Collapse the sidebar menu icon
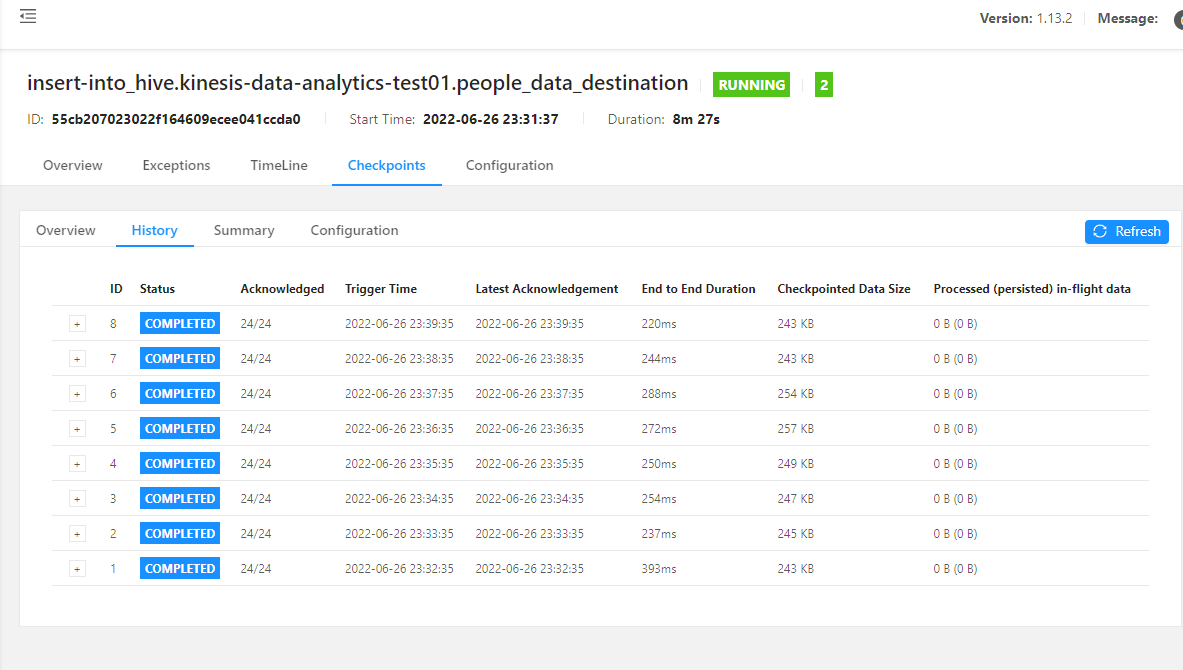Viewport: 1183px width, 670px height. (x=28, y=16)
